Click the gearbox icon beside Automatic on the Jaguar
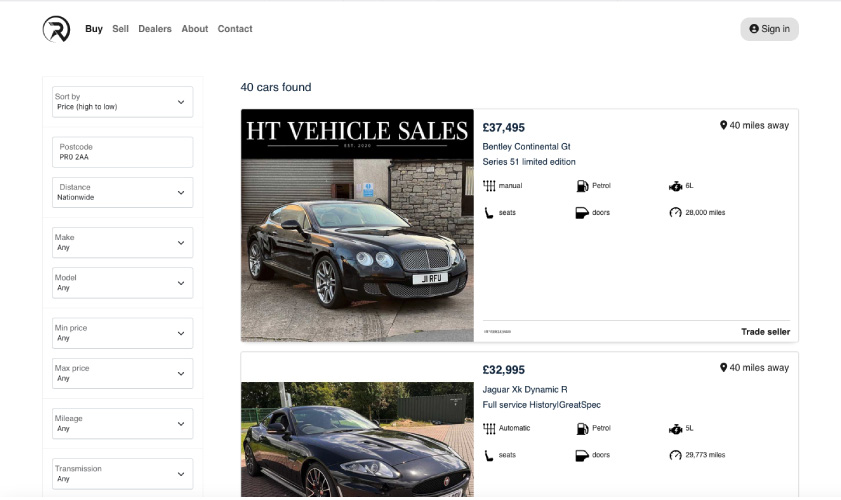 [489, 428]
